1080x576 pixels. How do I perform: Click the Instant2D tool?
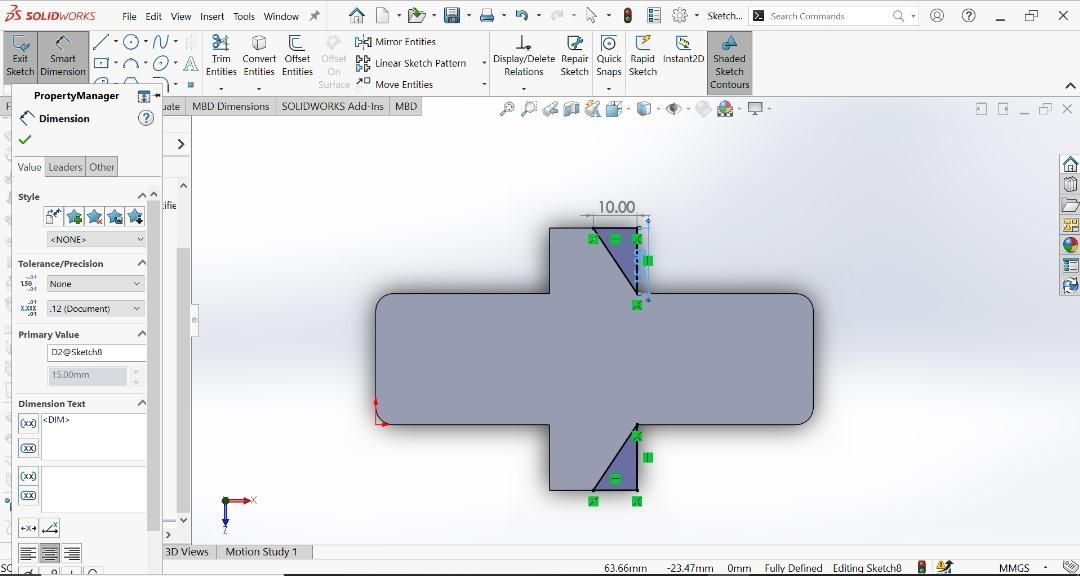(x=683, y=55)
